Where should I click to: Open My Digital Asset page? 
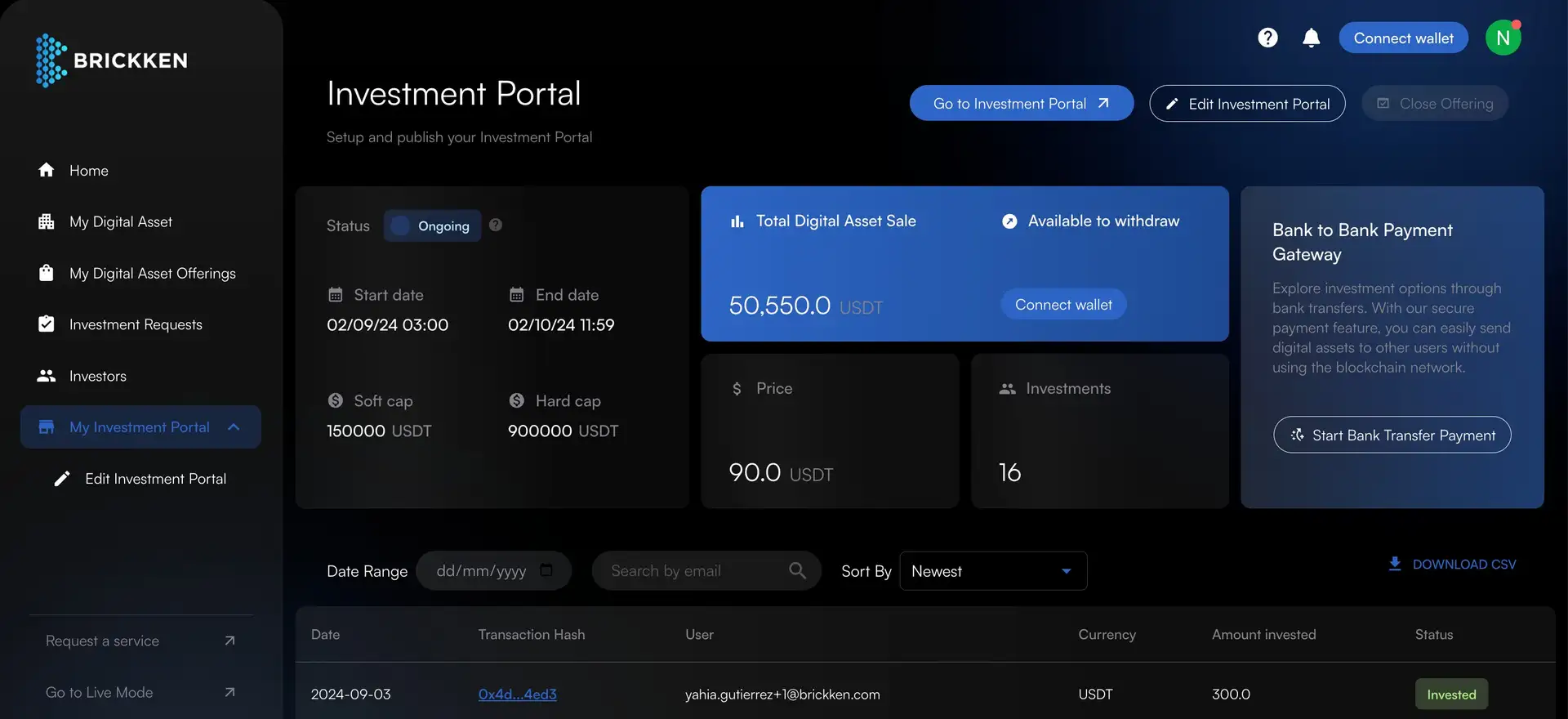click(121, 221)
